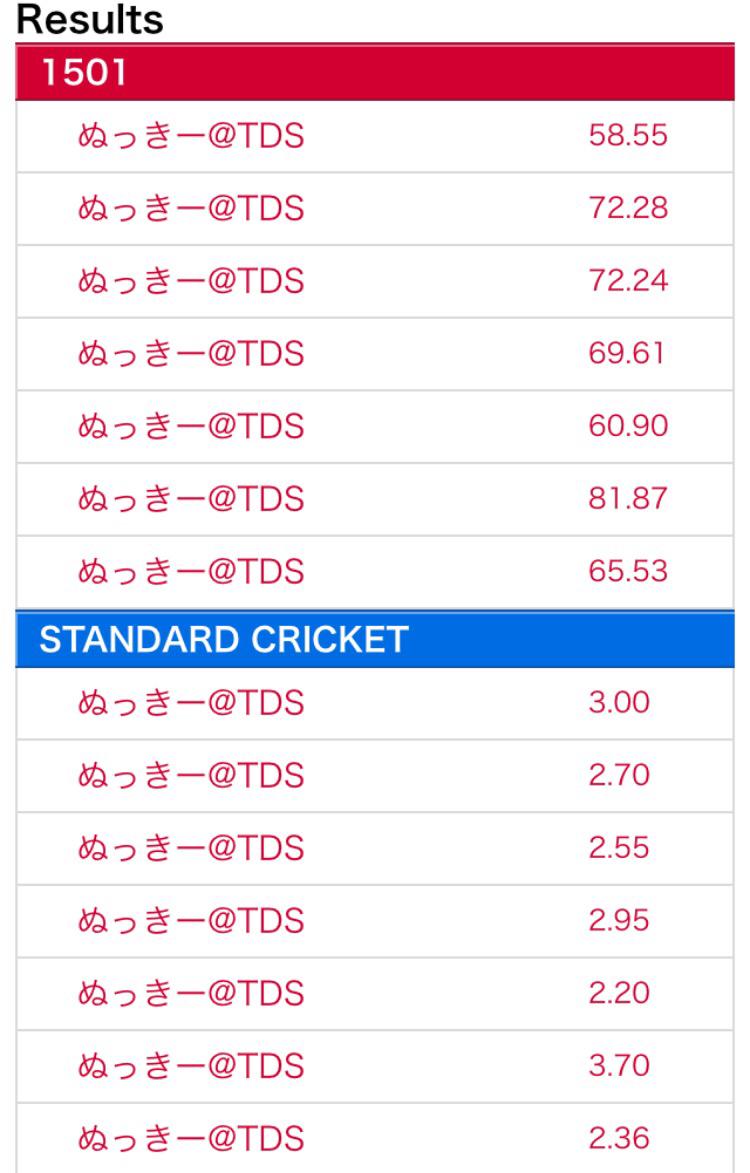Click player name beside the 3.00 score
The height and width of the screenshot is (1173, 750).
click(190, 703)
